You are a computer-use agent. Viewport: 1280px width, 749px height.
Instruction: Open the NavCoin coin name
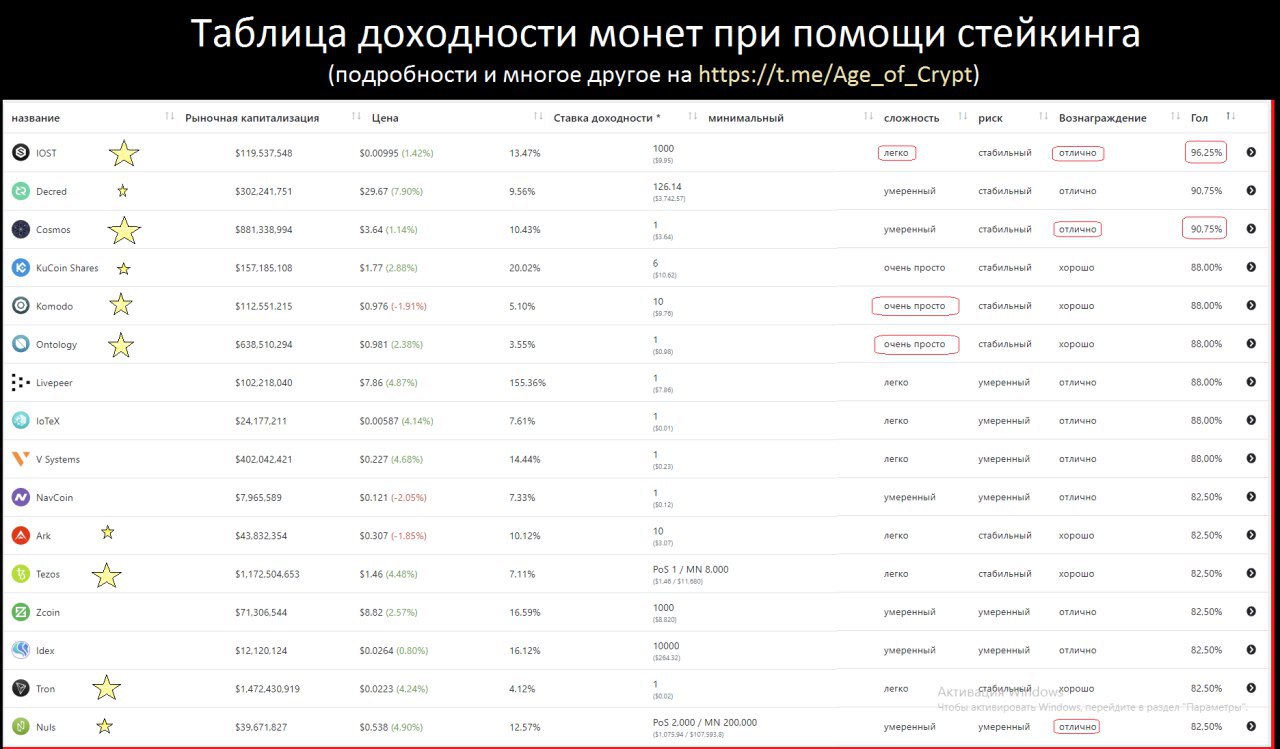click(54, 498)
